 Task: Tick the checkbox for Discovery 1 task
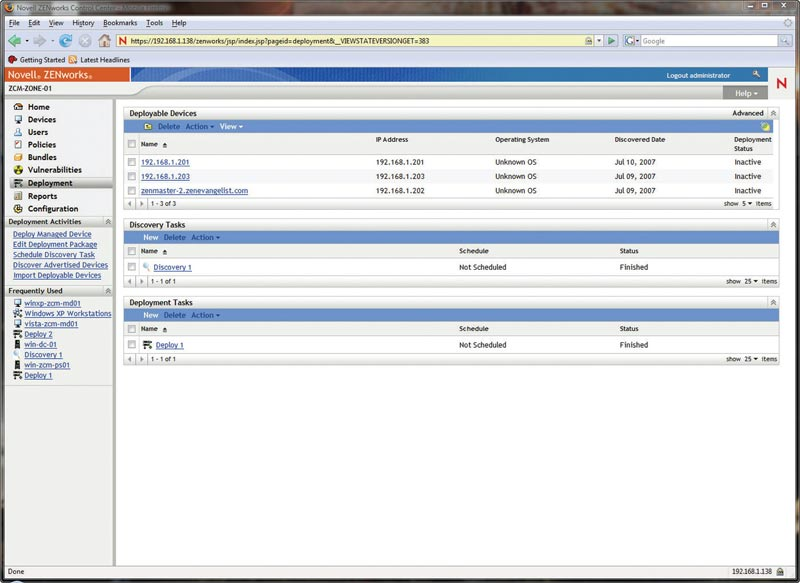point(132,267)
